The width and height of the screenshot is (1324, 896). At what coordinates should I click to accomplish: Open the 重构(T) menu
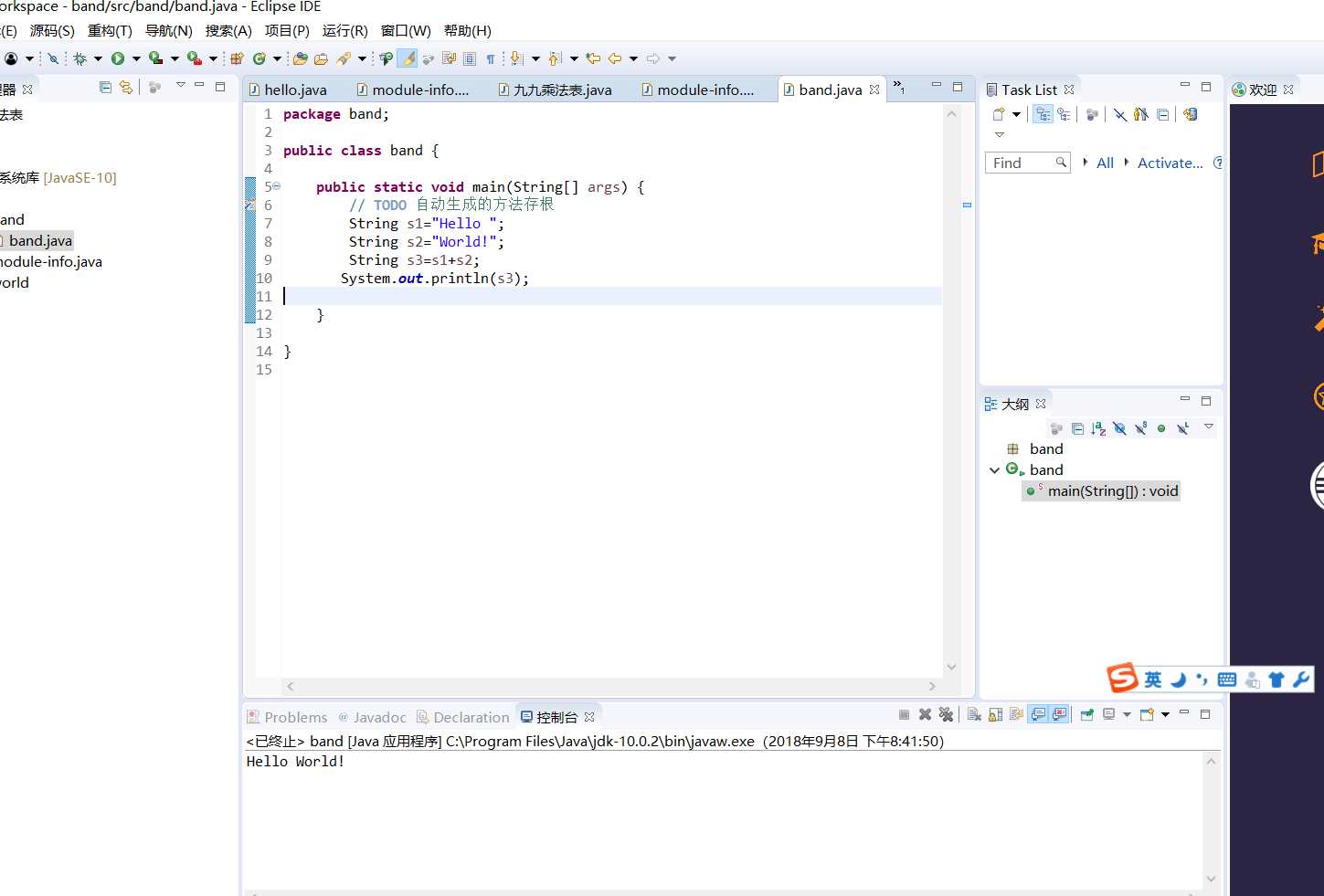pyautogui.click(x=110, y=30)
